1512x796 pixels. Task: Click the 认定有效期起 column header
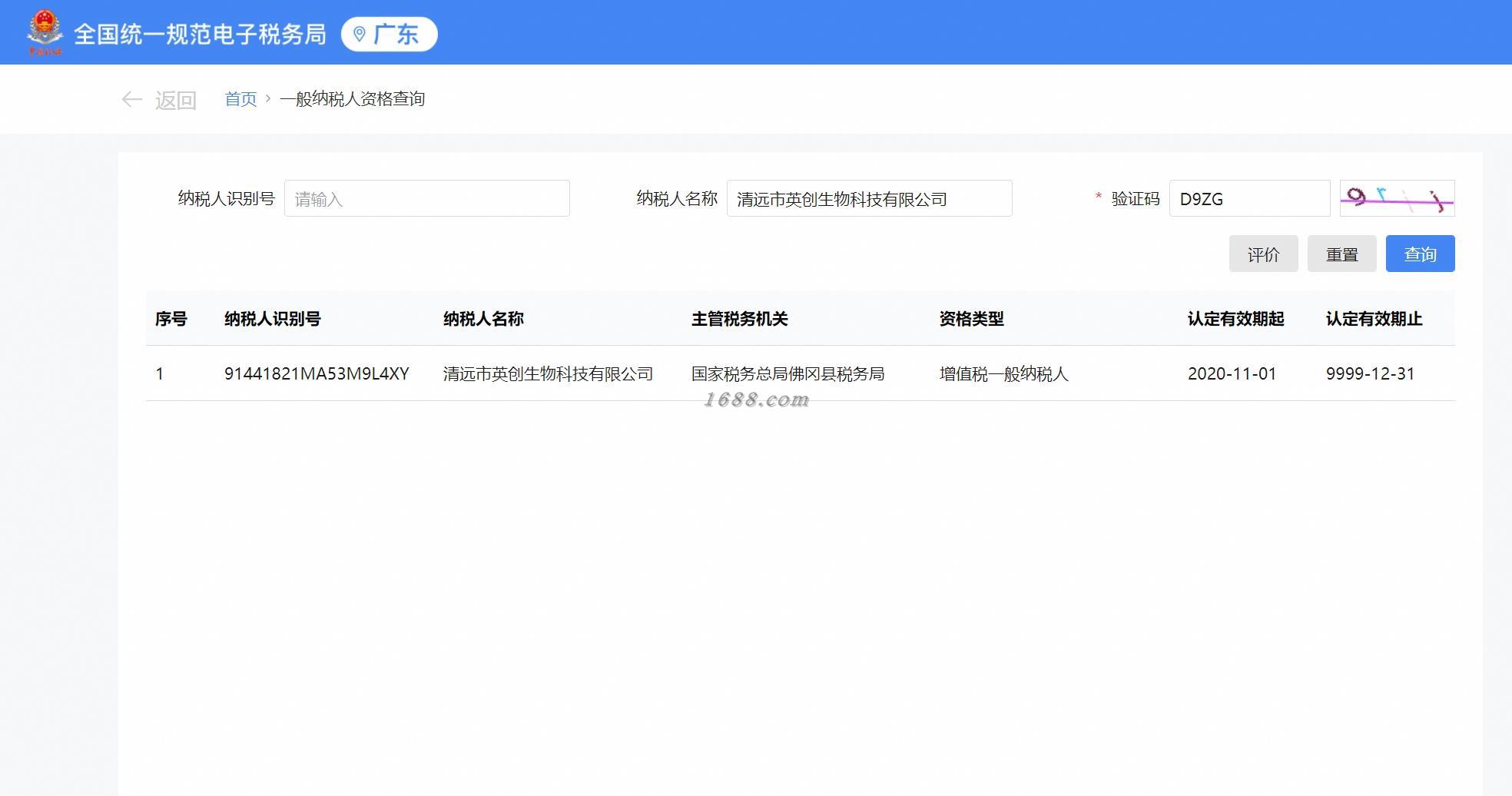click(x=1236, y=319)
